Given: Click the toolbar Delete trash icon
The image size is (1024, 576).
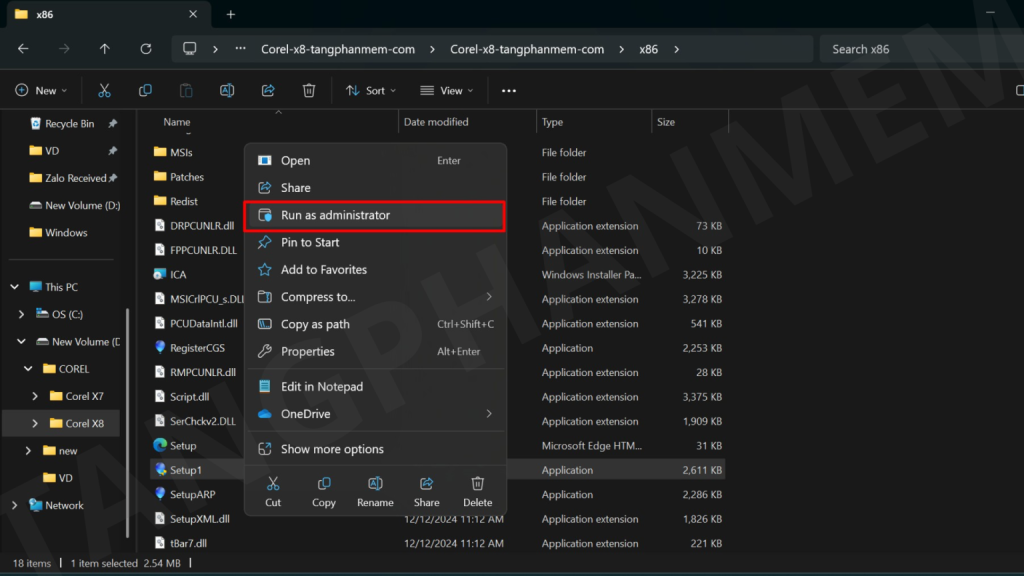Looking at the screenshot, I should tap(309, 91).
